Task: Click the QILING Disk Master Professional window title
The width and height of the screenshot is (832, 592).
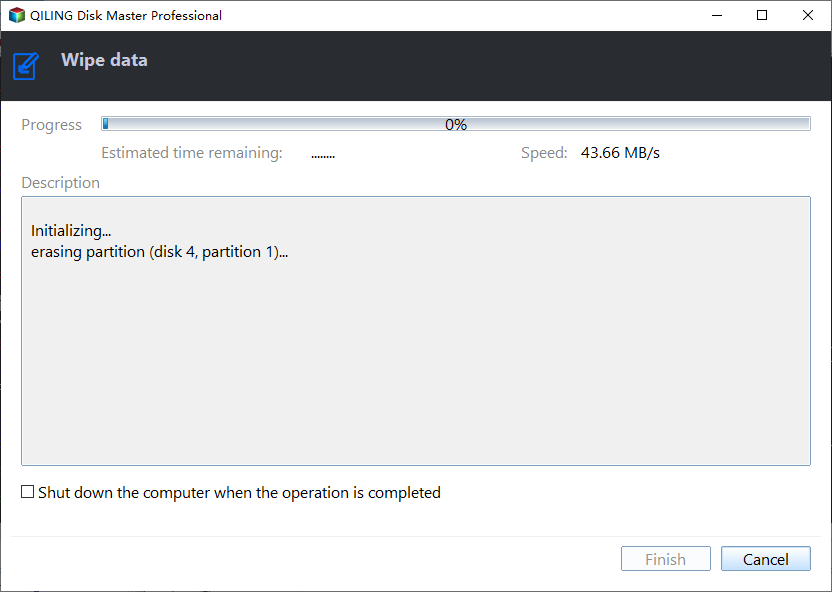Action: 126,15
